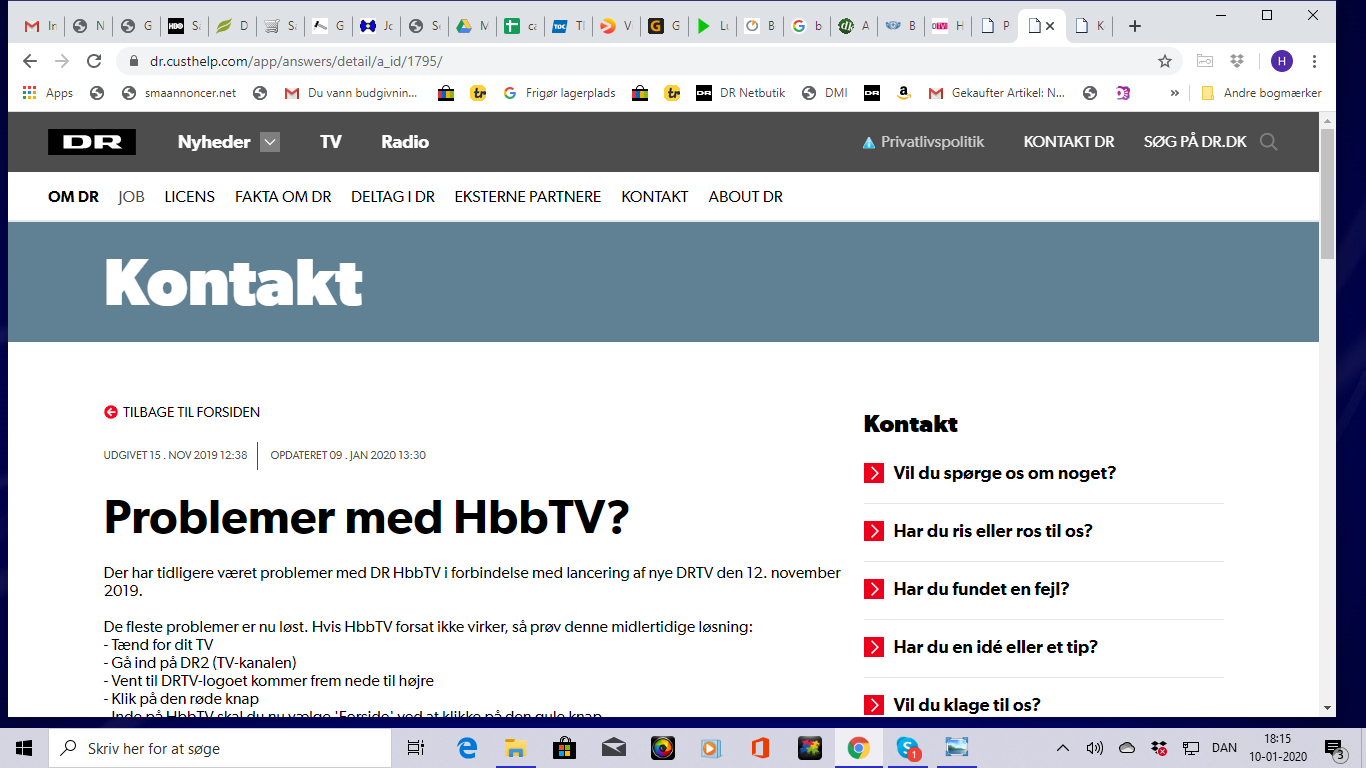Select FAKTA OM DR in navigation

coord(283,197)
